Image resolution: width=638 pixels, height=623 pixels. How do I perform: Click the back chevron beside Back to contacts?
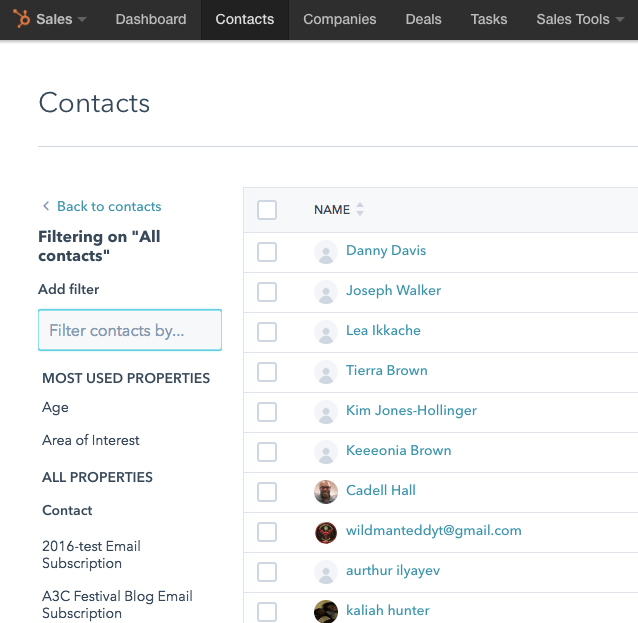click(46, 207)
